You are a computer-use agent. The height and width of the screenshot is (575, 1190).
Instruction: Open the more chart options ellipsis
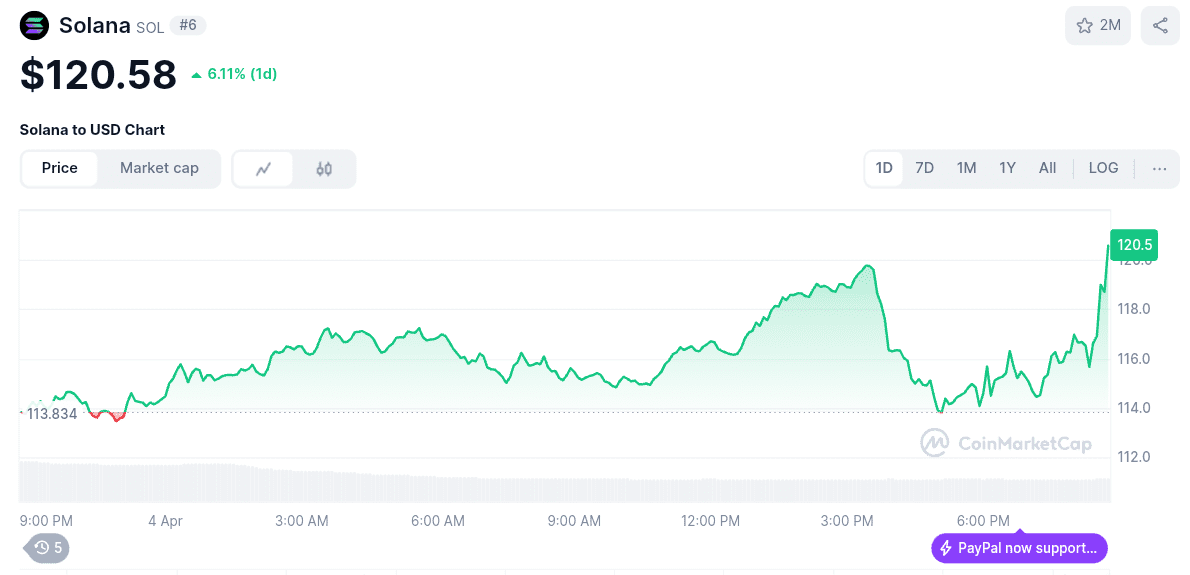click(x=1160, y=168)
